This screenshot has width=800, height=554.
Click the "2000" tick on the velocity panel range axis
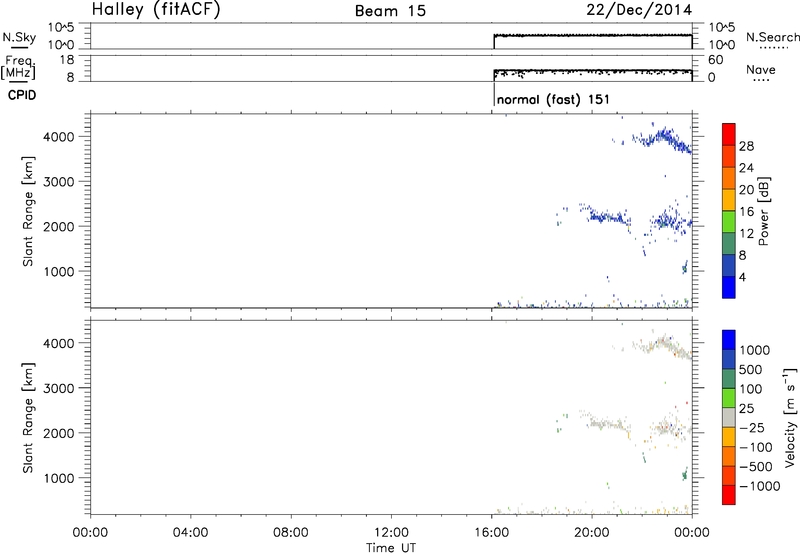[x=59, y=433]
